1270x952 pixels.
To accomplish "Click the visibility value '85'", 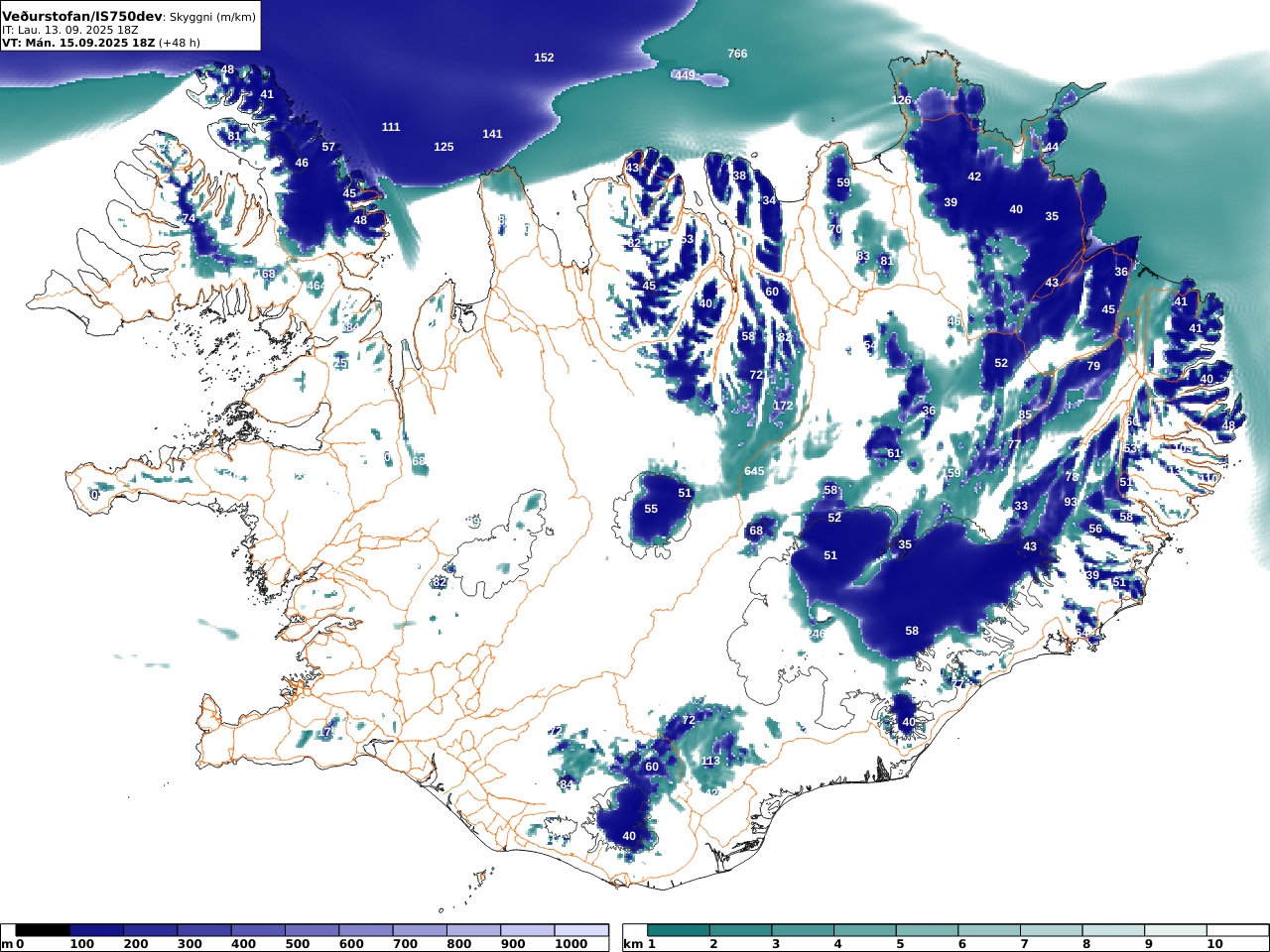I will pyautogui.click(x=1025, y=415).
